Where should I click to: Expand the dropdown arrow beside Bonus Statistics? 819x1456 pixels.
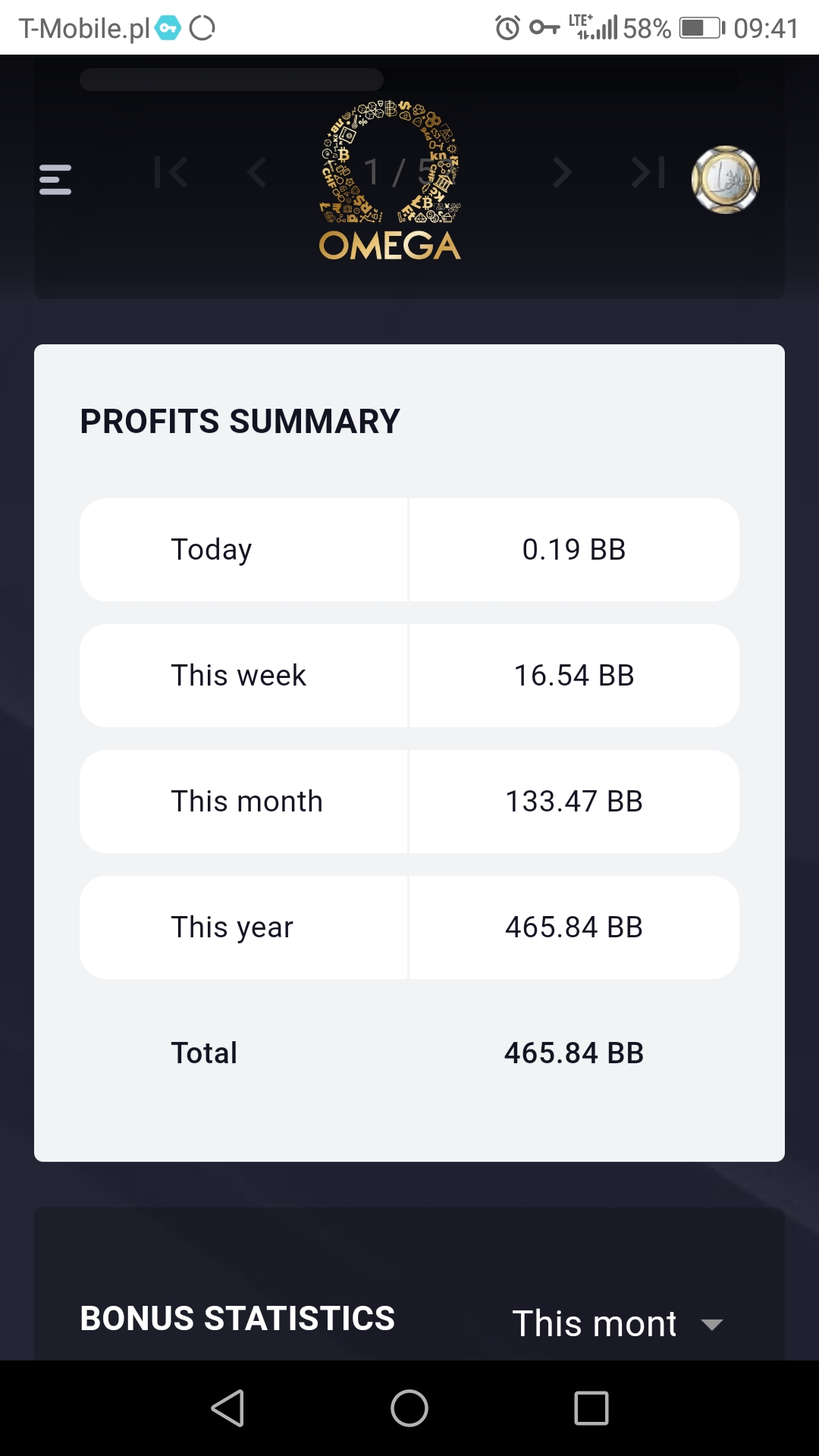point(712,1325)
